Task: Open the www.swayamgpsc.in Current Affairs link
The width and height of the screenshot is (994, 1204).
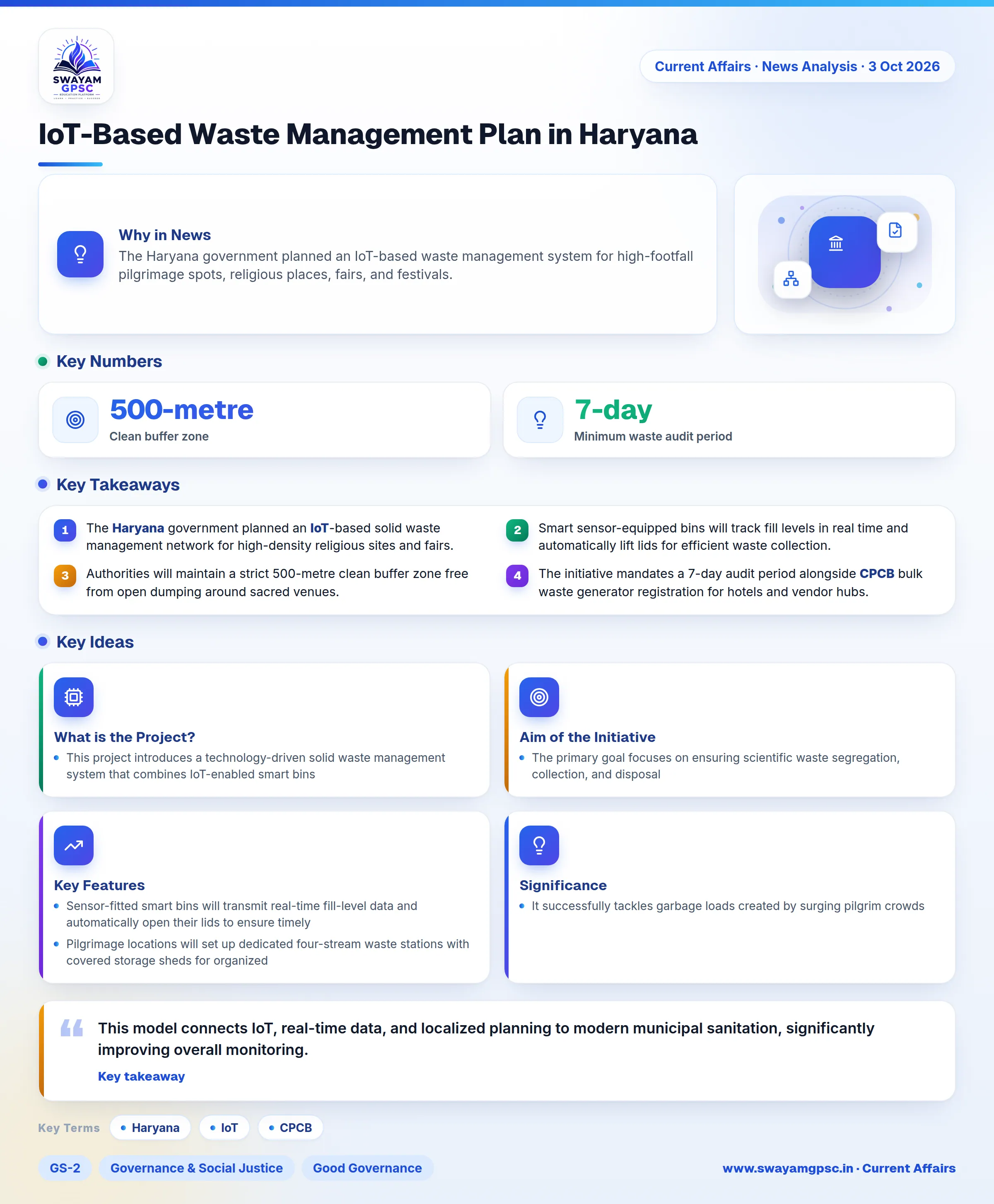Action: (839, 1168)
